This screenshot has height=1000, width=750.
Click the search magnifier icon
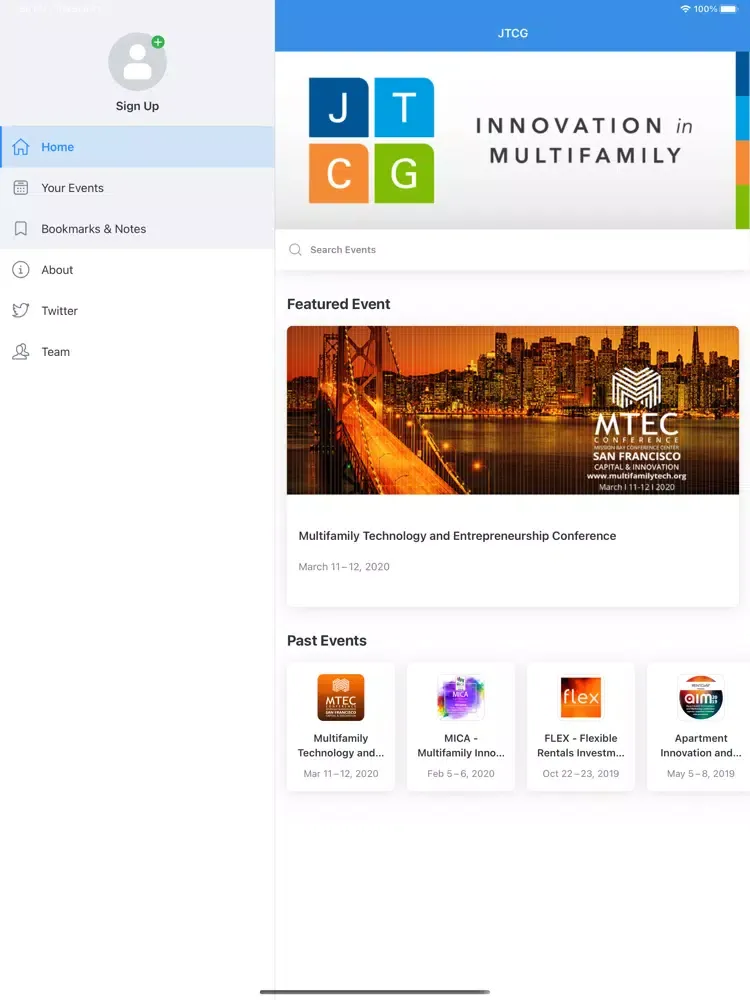[x=295, y=249]
